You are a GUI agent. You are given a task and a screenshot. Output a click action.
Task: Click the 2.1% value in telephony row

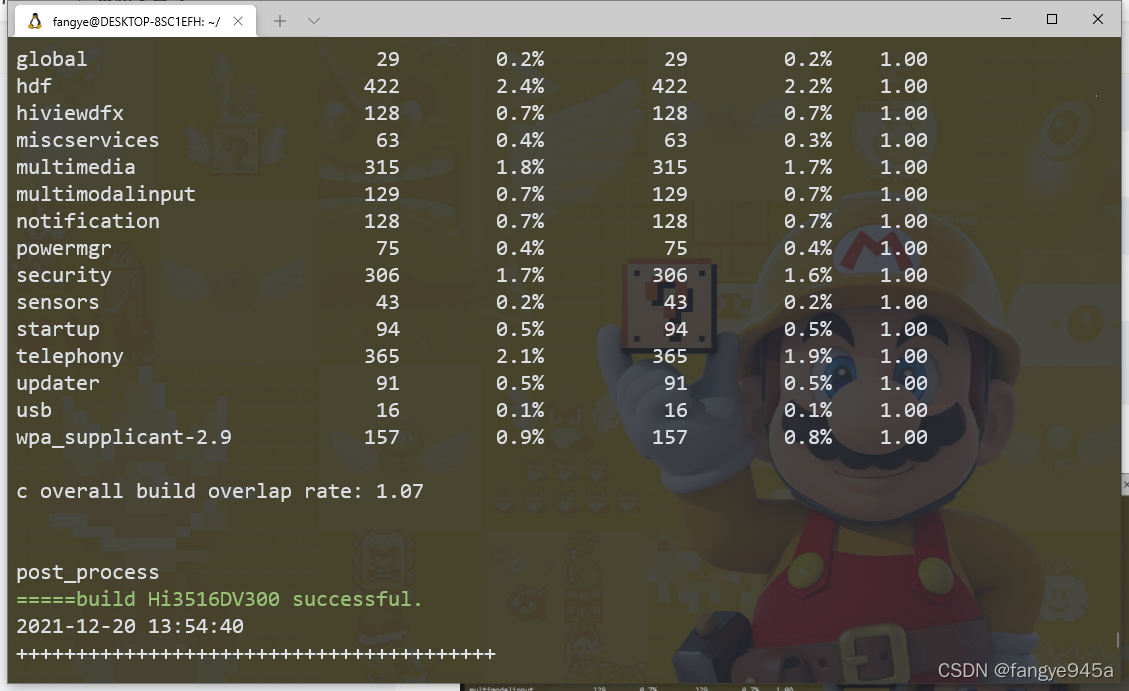(x=520, y=356)
